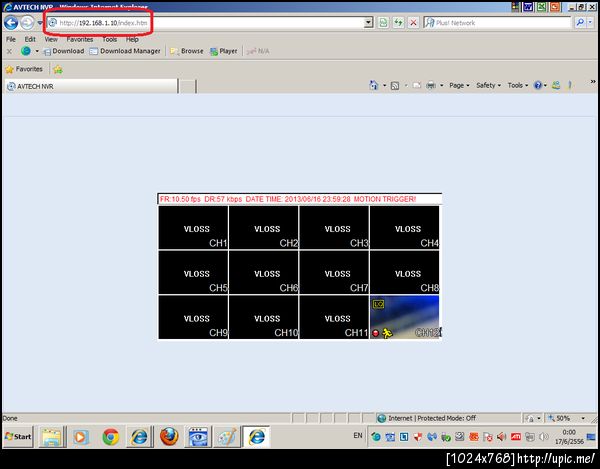The image size is (600, 469).
Task: Click the Windows Start button
Action: 18,436
